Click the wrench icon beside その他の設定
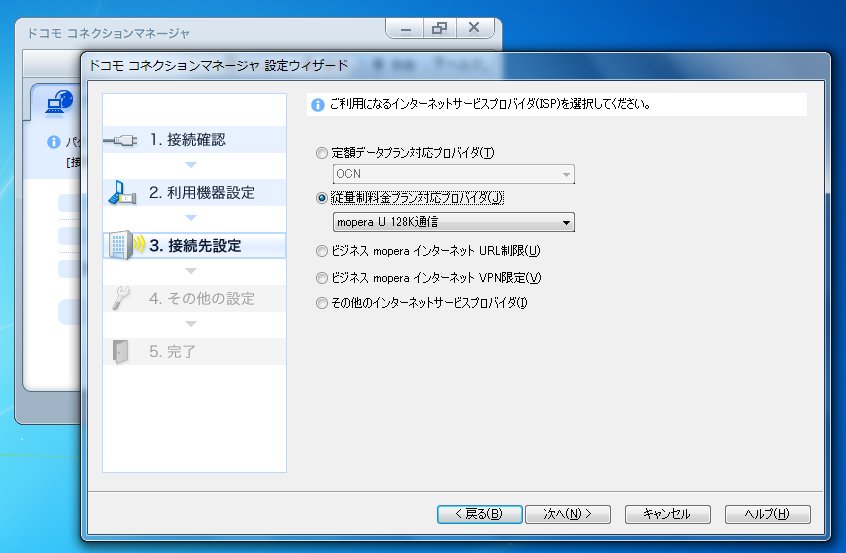 [x=121, y=298]
